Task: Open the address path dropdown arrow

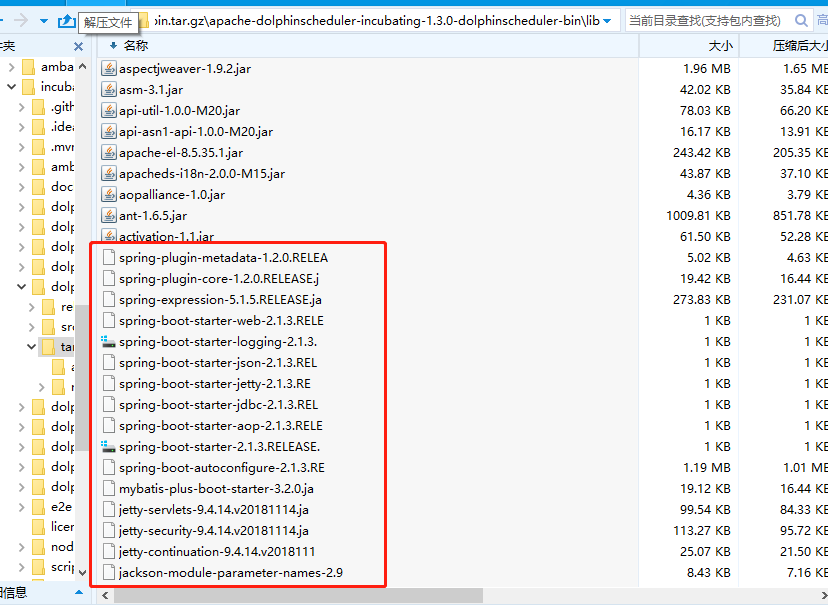Action: click(x=607, y=21)
